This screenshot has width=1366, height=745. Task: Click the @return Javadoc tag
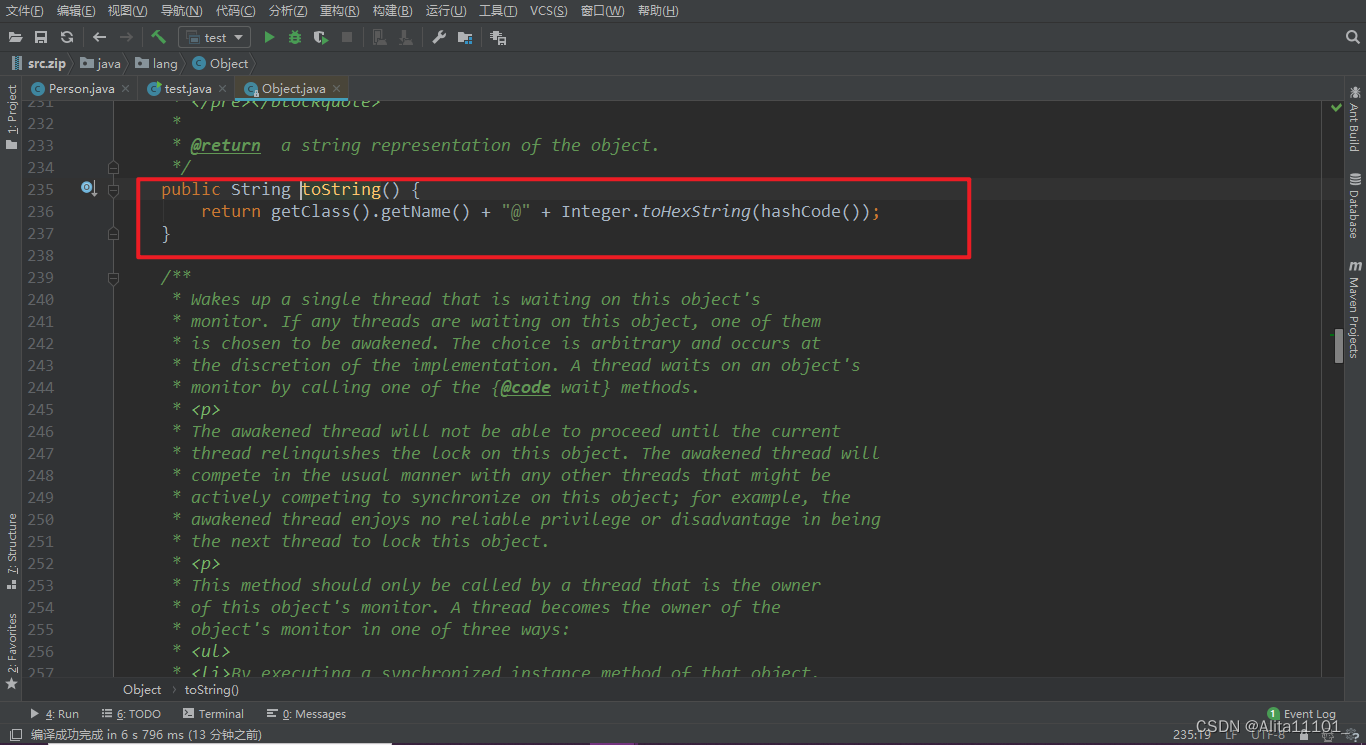(226, 145)
